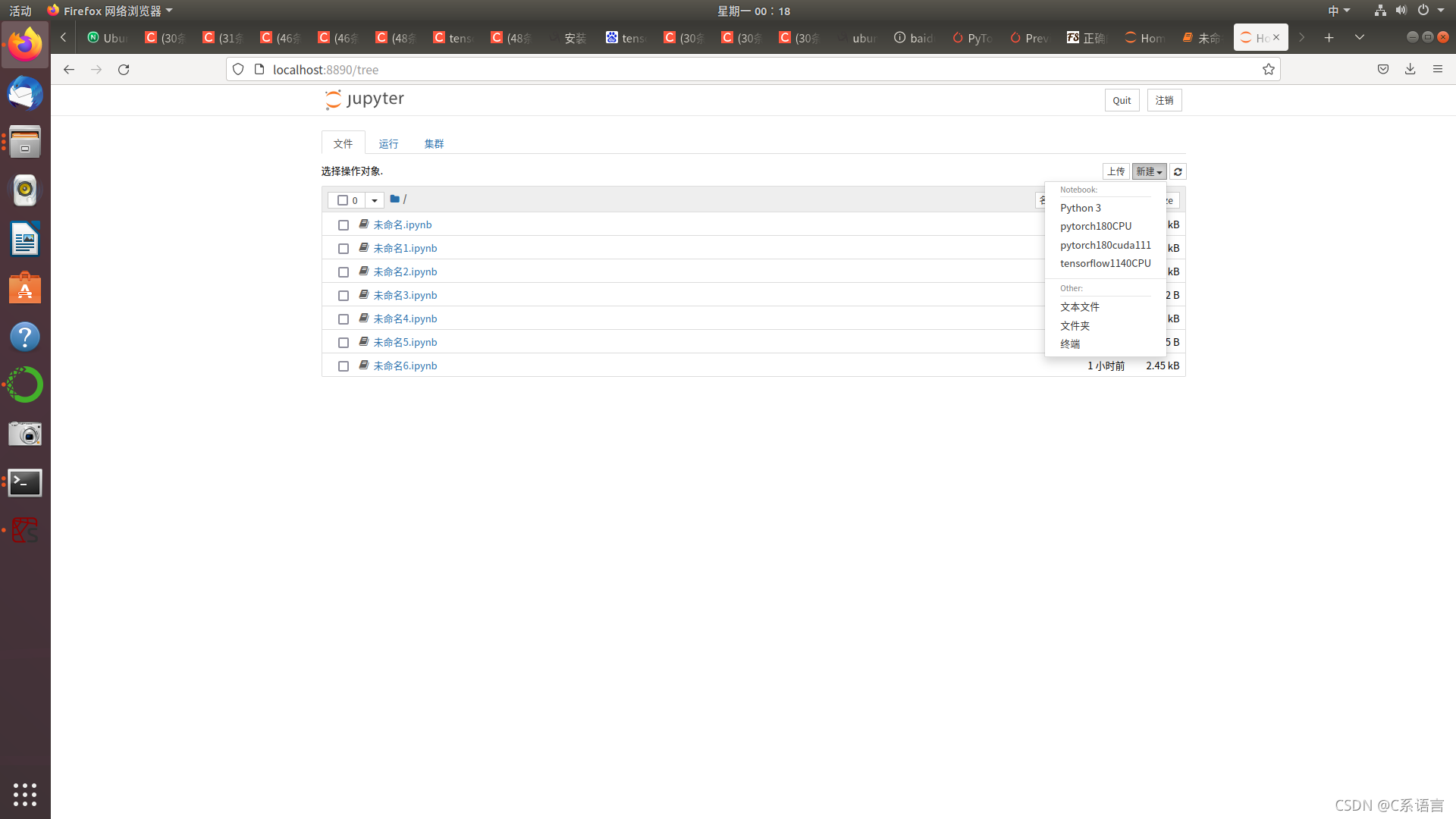The width and height of the screenshot is (1456, 819).
Task: Open the Firefox hamburger menu
Action: (1438, 70)
